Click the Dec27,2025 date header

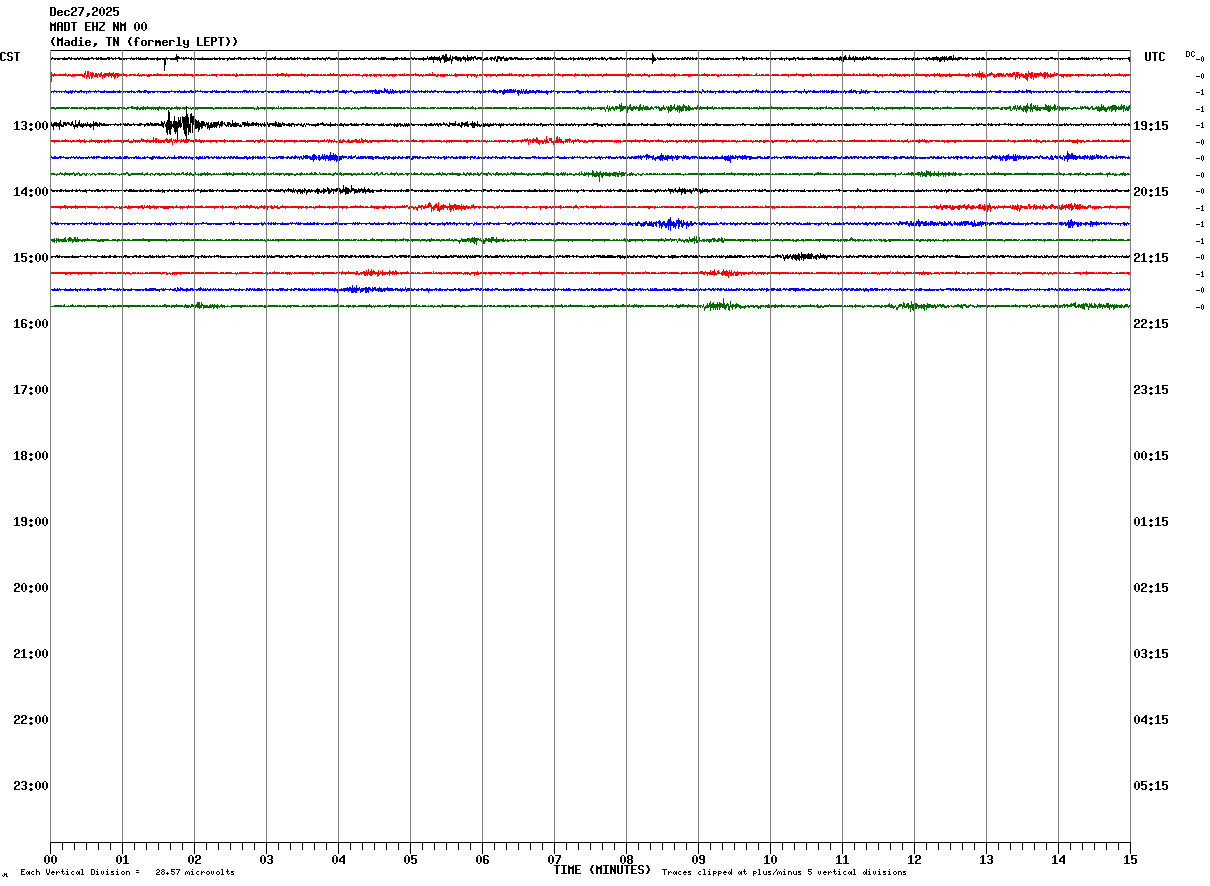84,12
